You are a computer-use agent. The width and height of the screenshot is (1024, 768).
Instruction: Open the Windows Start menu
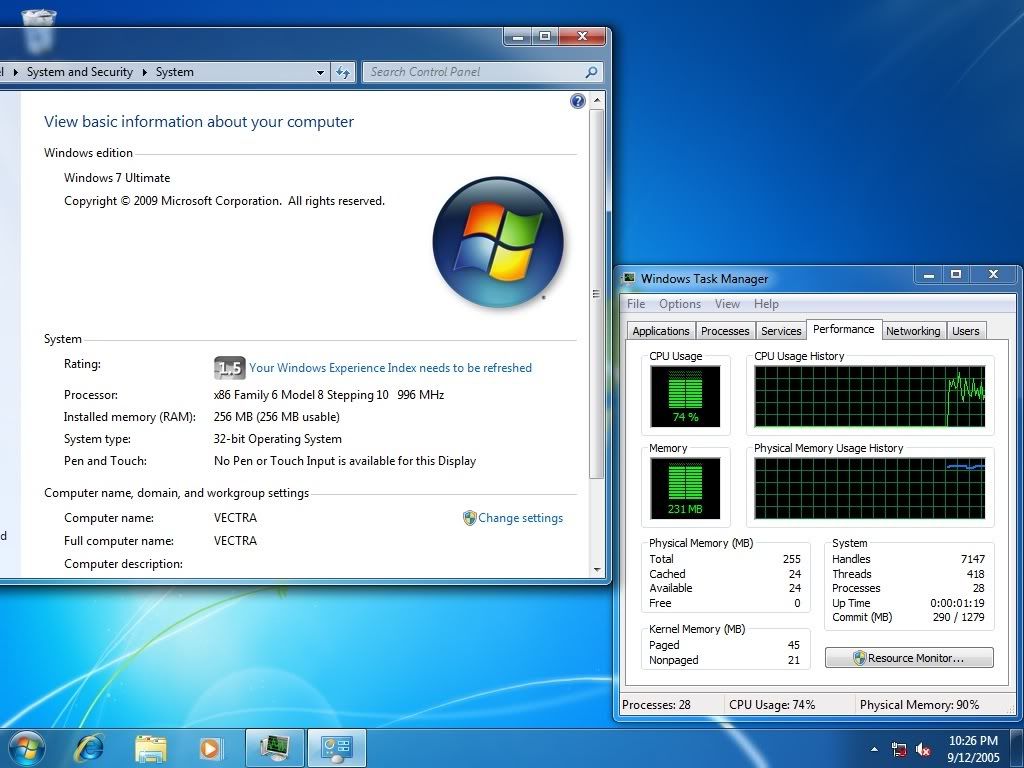(x=26, y=747)
